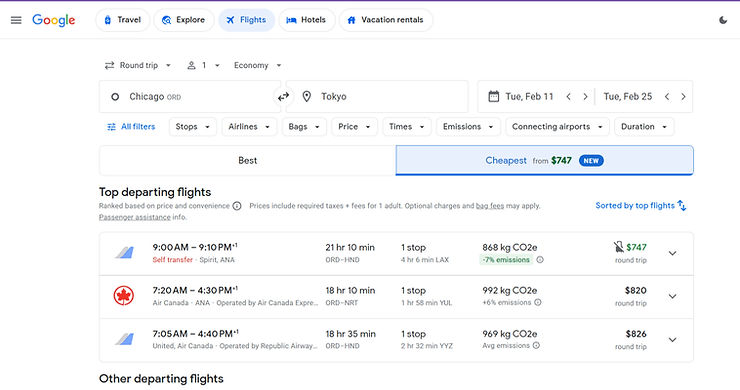Screen dimensions: 740x390
Task: Select the Flights tab
Action: (246, 20)
